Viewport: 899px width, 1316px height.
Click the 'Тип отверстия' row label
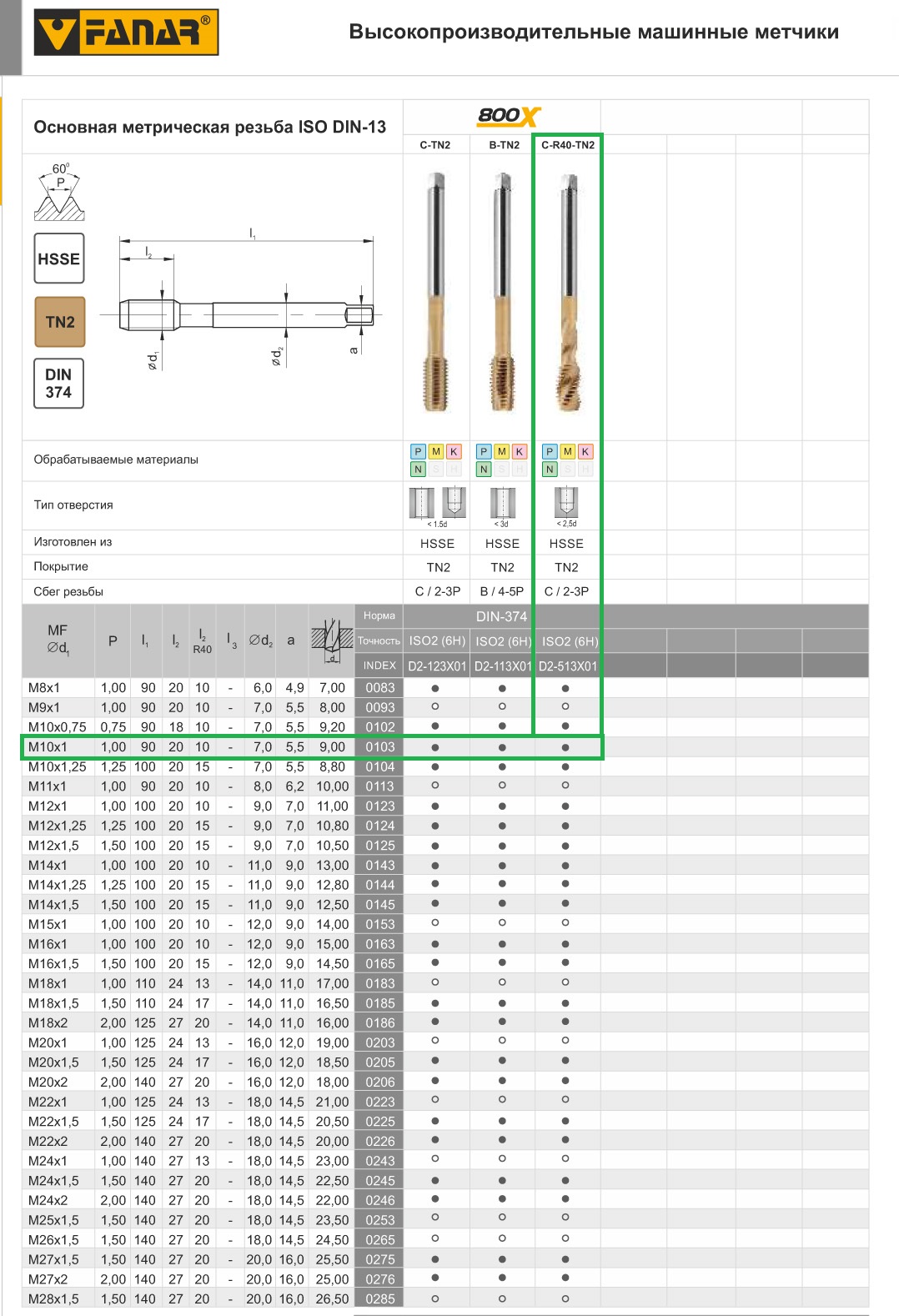coord(73,505)
